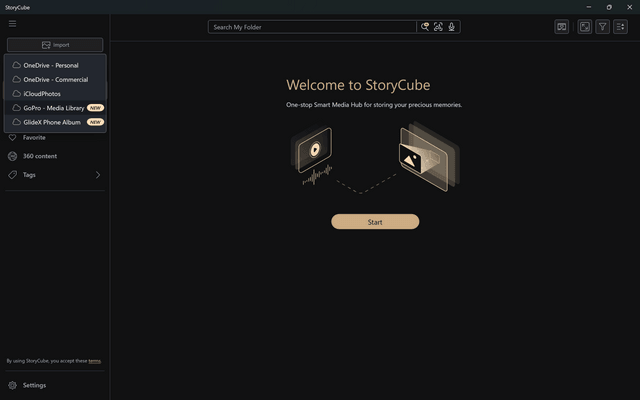Expand the Tags chevron arrow

point(98,175)
